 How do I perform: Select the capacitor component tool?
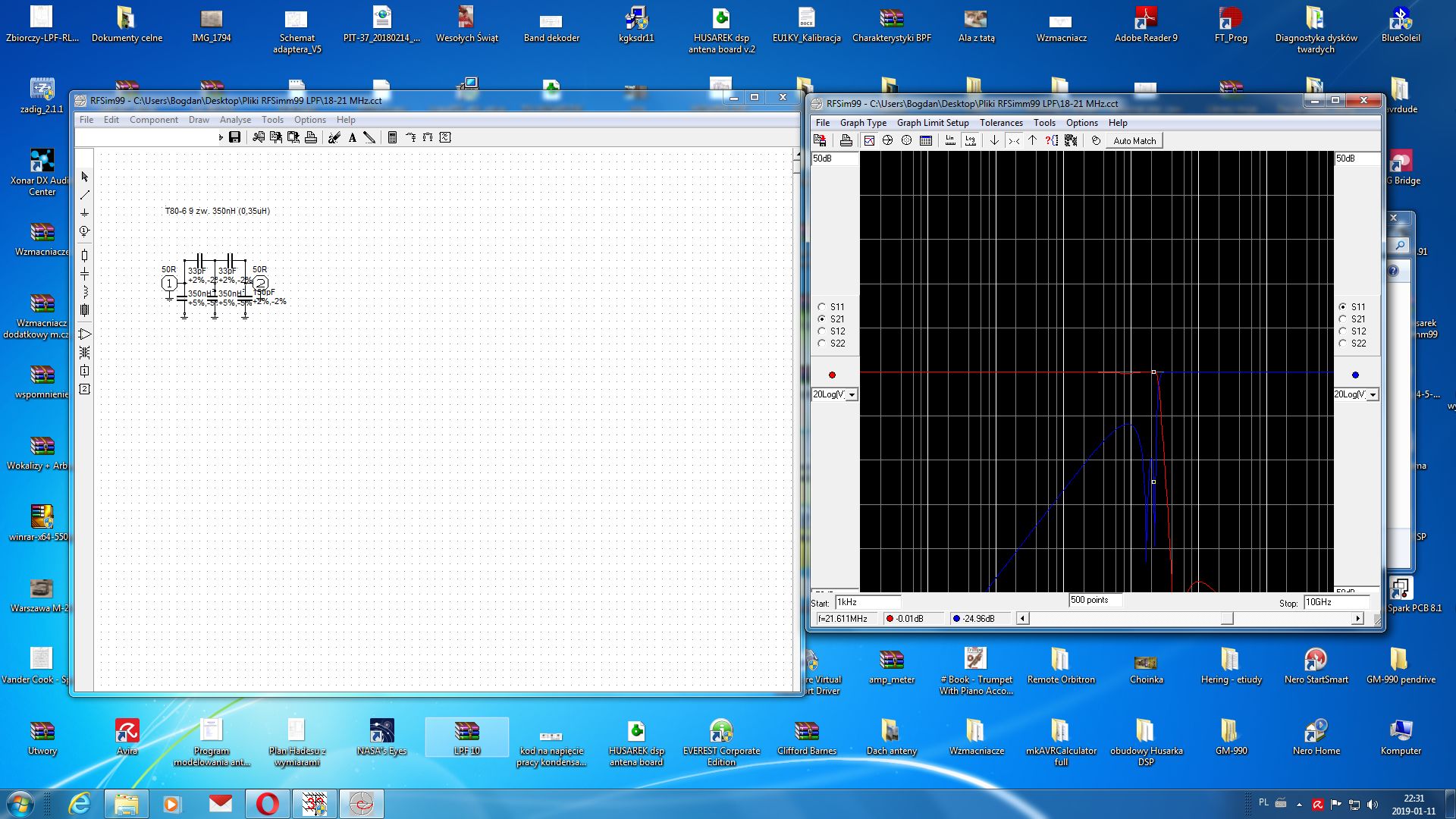point(85,274)
